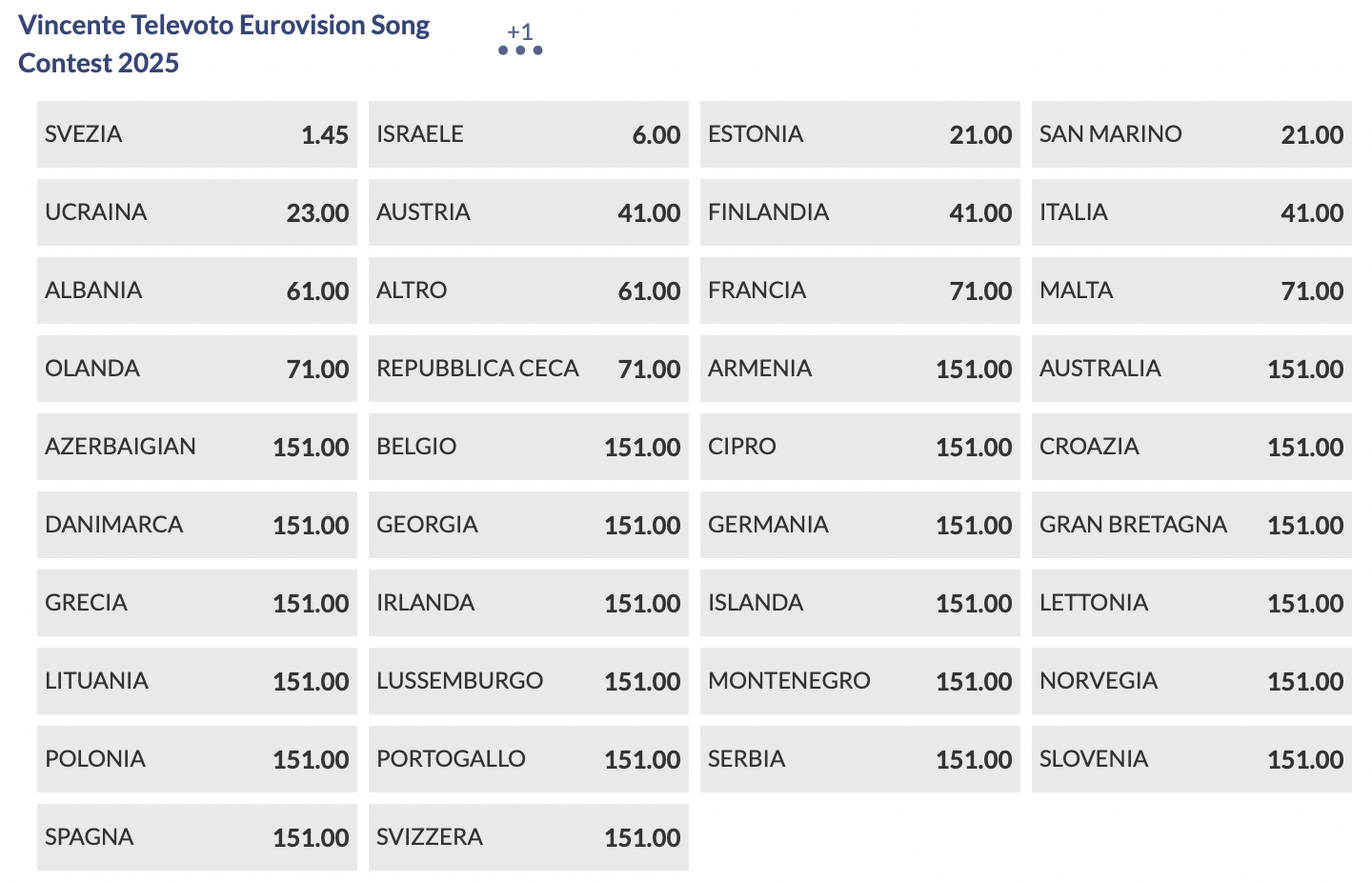Screen dimensions: 1372x882
Task: Select SAN MARINO at 21.00
Action: [x=1192, y=134]
